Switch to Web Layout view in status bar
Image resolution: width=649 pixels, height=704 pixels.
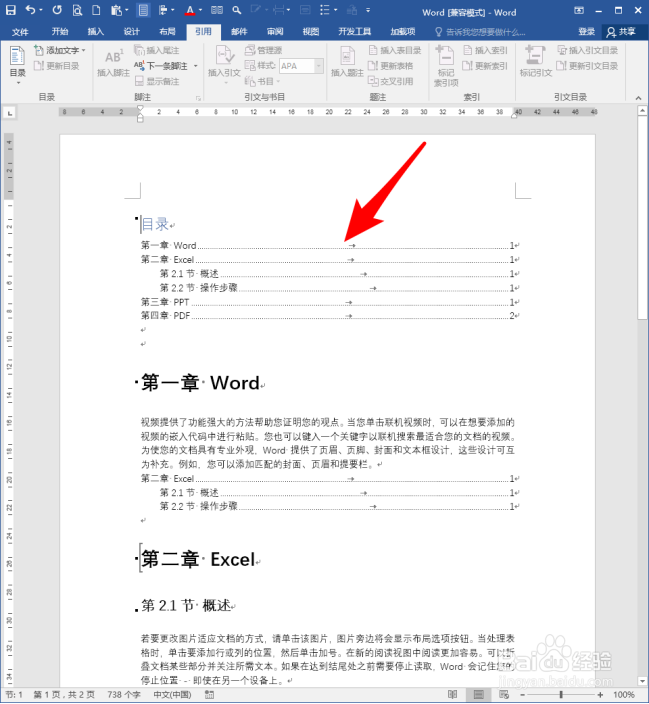(x=504, y=695)
